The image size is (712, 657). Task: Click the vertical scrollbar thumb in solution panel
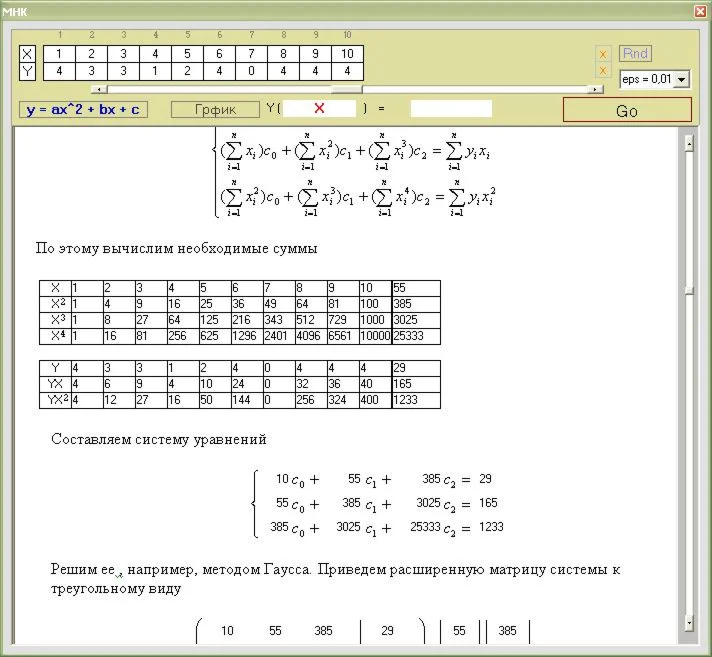(x=688, y=291)
